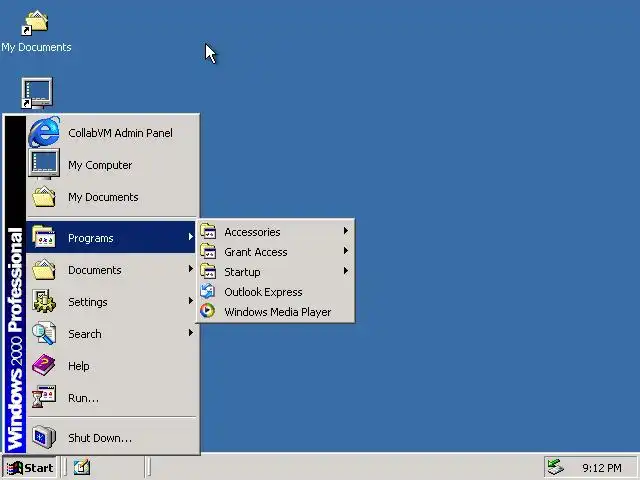Launch Windows Media Player by its label
The width and height of the screenshot is (640, 480).
[278, 312]
